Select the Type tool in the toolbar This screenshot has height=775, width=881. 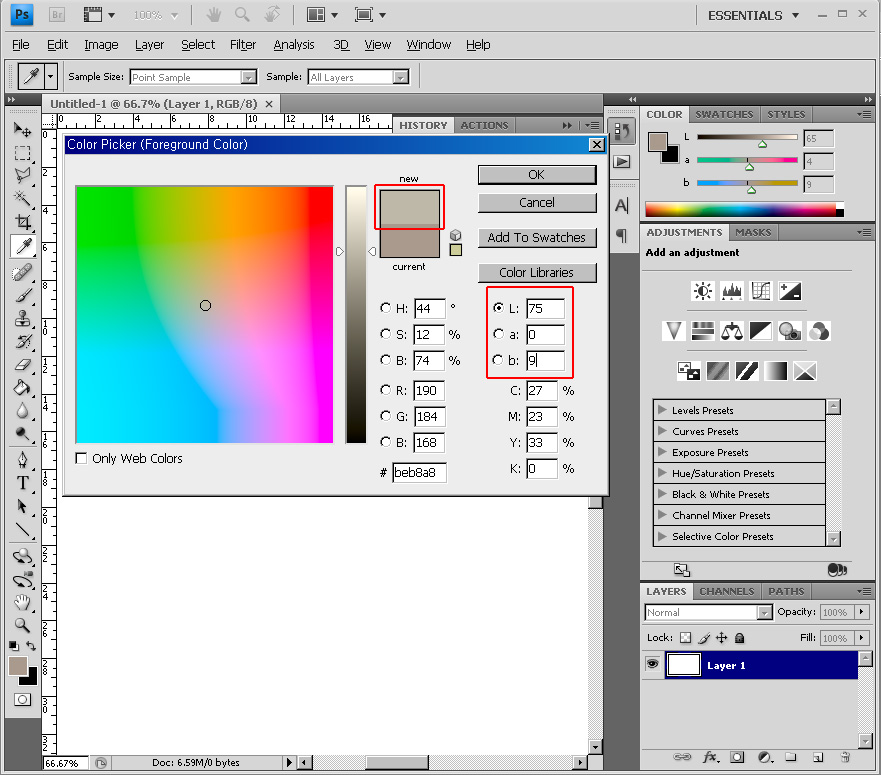22,483
